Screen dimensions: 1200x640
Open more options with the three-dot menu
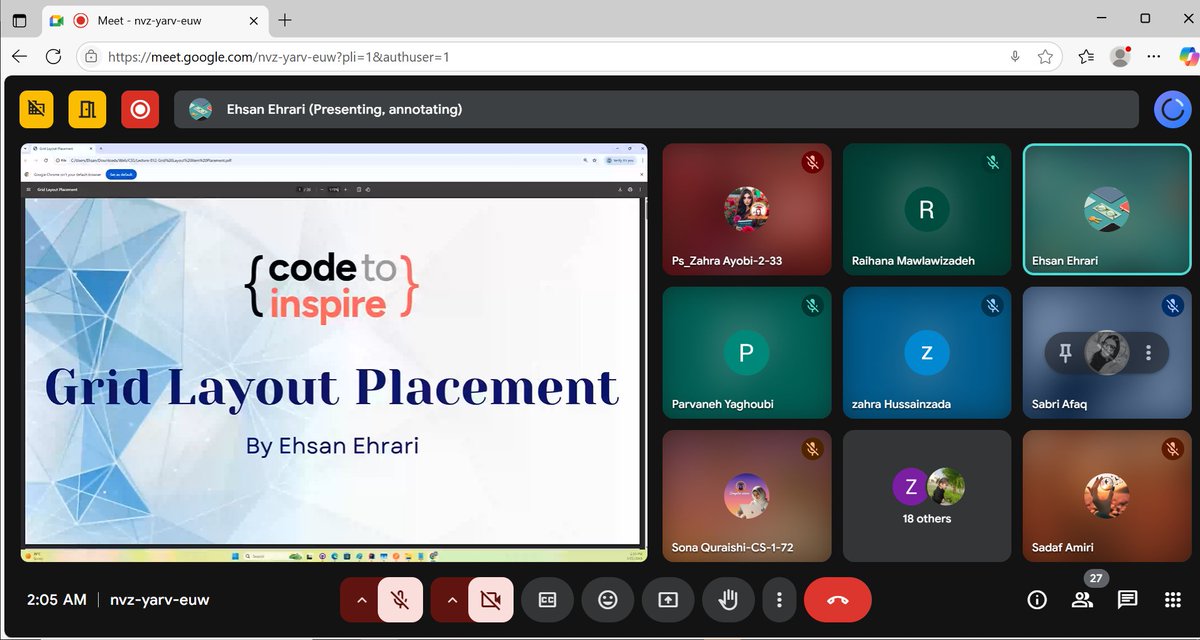pyautogui.click(x=779, y=600)
